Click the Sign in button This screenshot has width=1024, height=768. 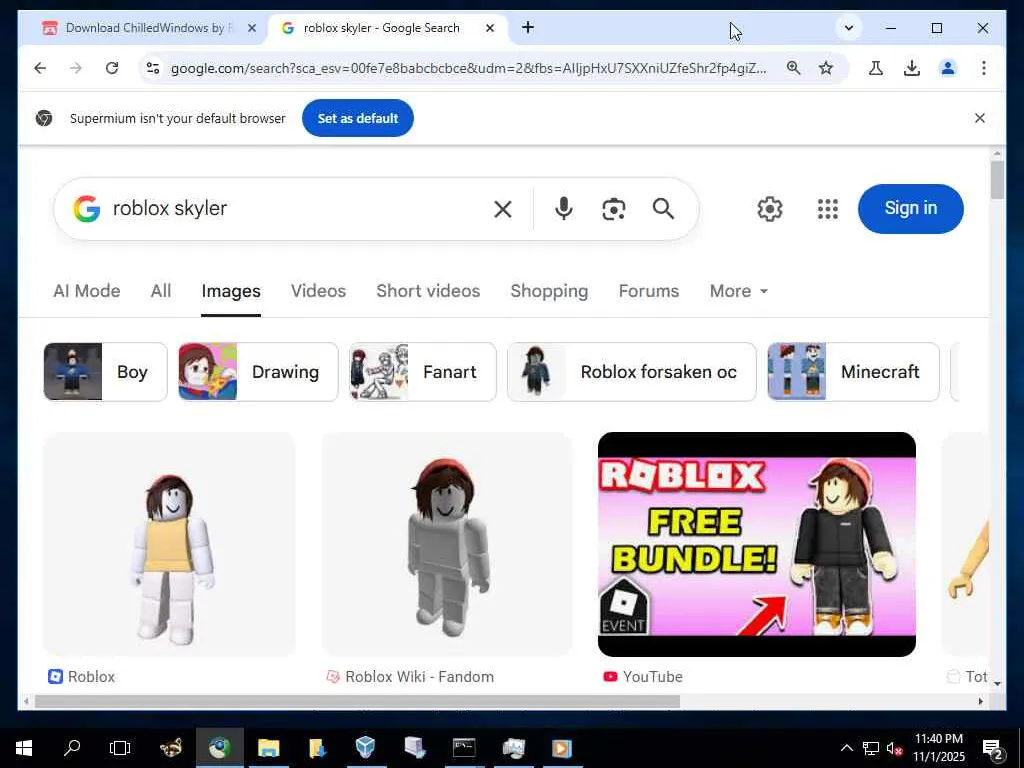910,208
